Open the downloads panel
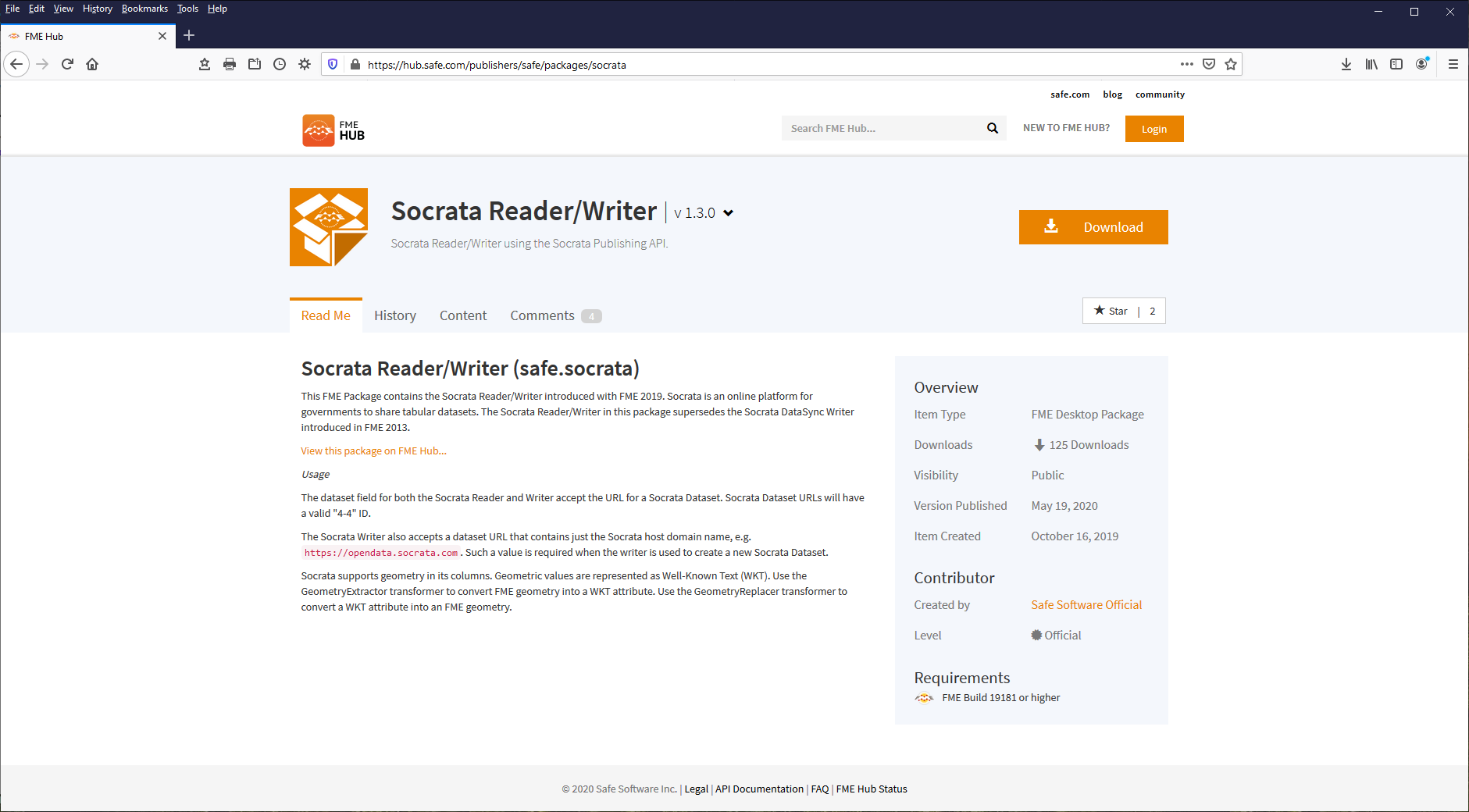This screenshot has height=812, width=1469. point(1346,64)
